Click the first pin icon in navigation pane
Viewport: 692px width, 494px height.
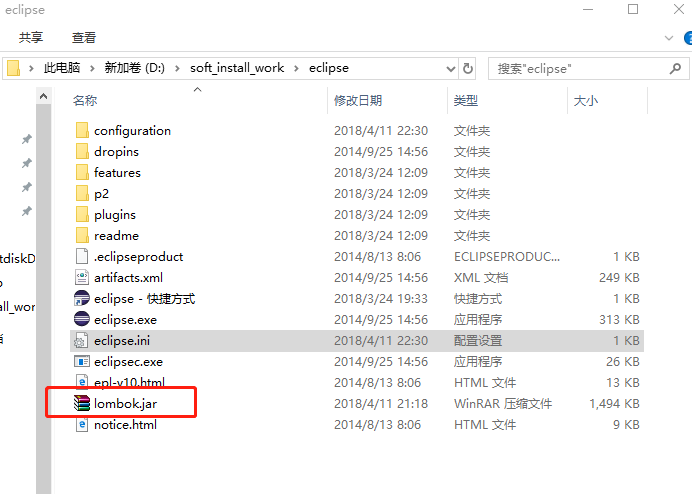27,140
